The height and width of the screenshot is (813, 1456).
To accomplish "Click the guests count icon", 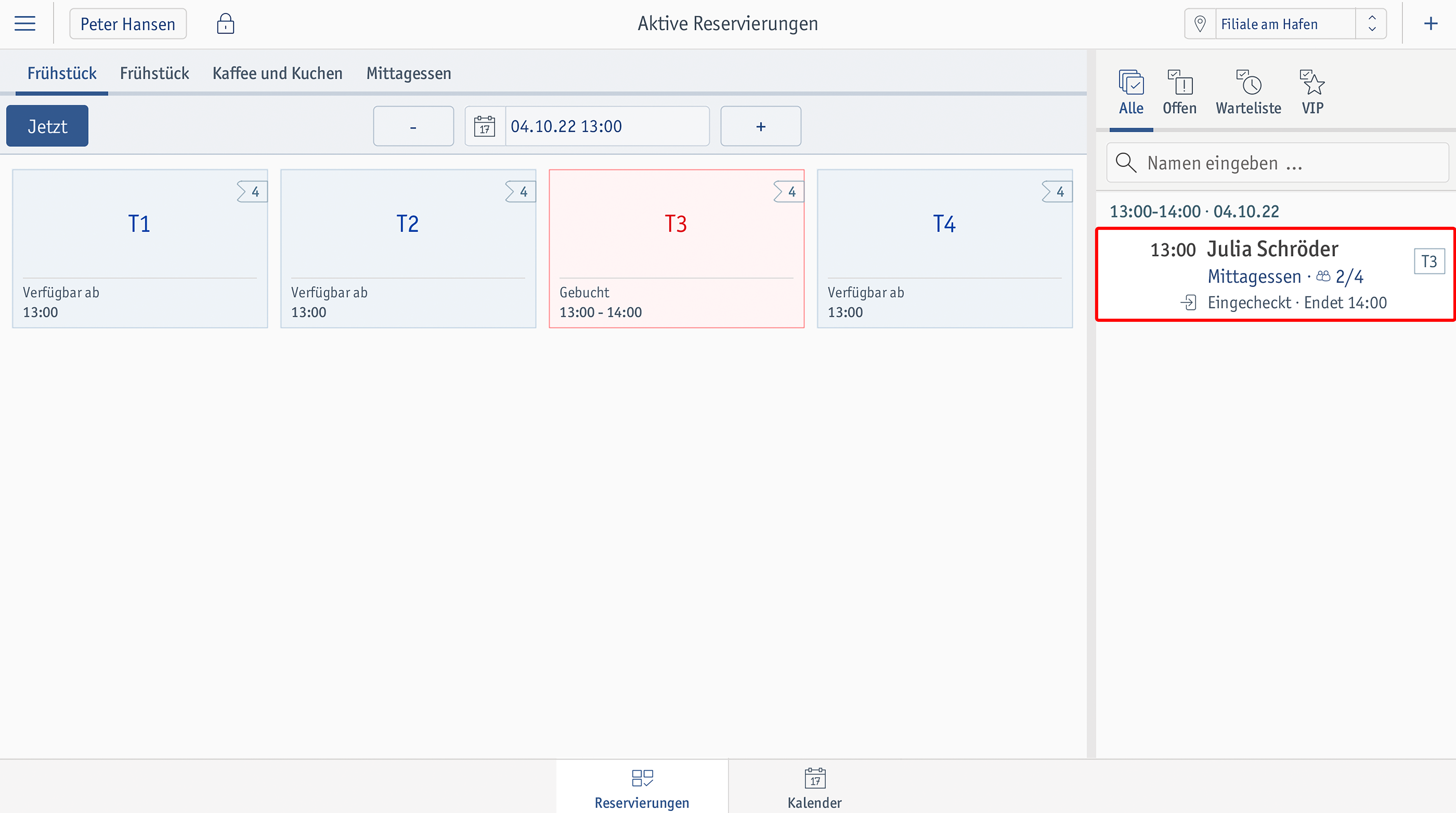I will [1323, 276].
